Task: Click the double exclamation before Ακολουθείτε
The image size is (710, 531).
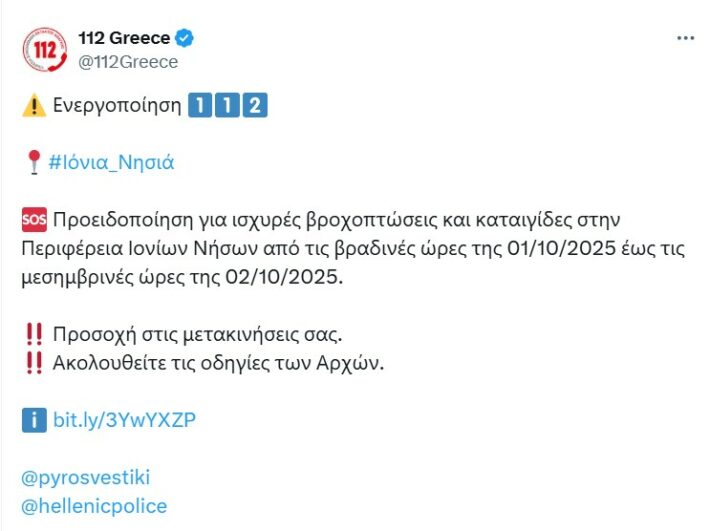Action: click(33, 362)
